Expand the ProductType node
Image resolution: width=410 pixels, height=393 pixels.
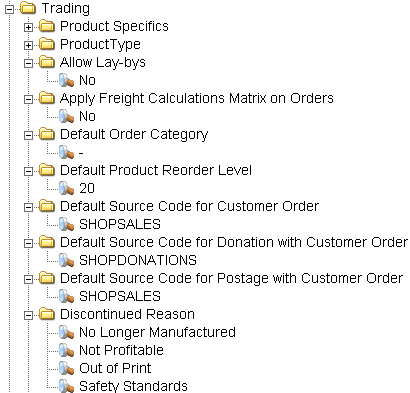pyautogui.click(x=29, y=45)
